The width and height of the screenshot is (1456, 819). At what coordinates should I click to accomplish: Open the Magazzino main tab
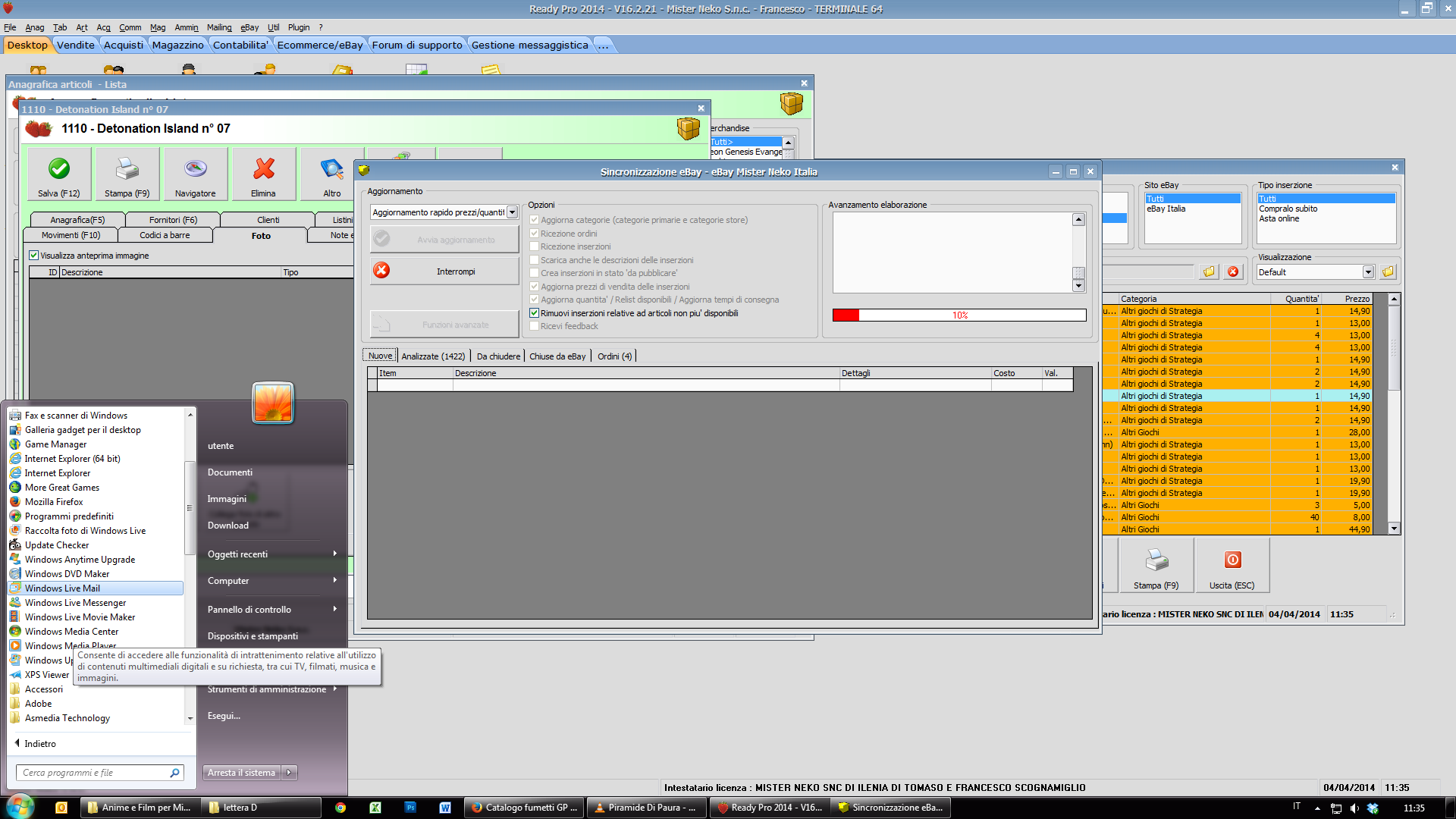(x=177, y=45)
